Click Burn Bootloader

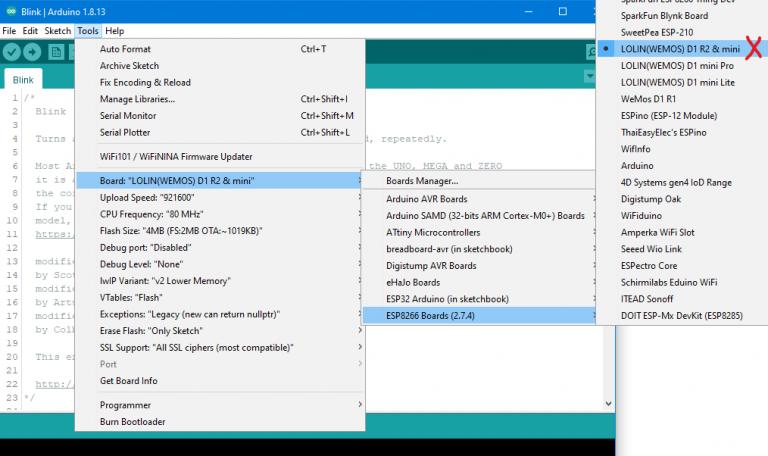(x=132, y=422)
